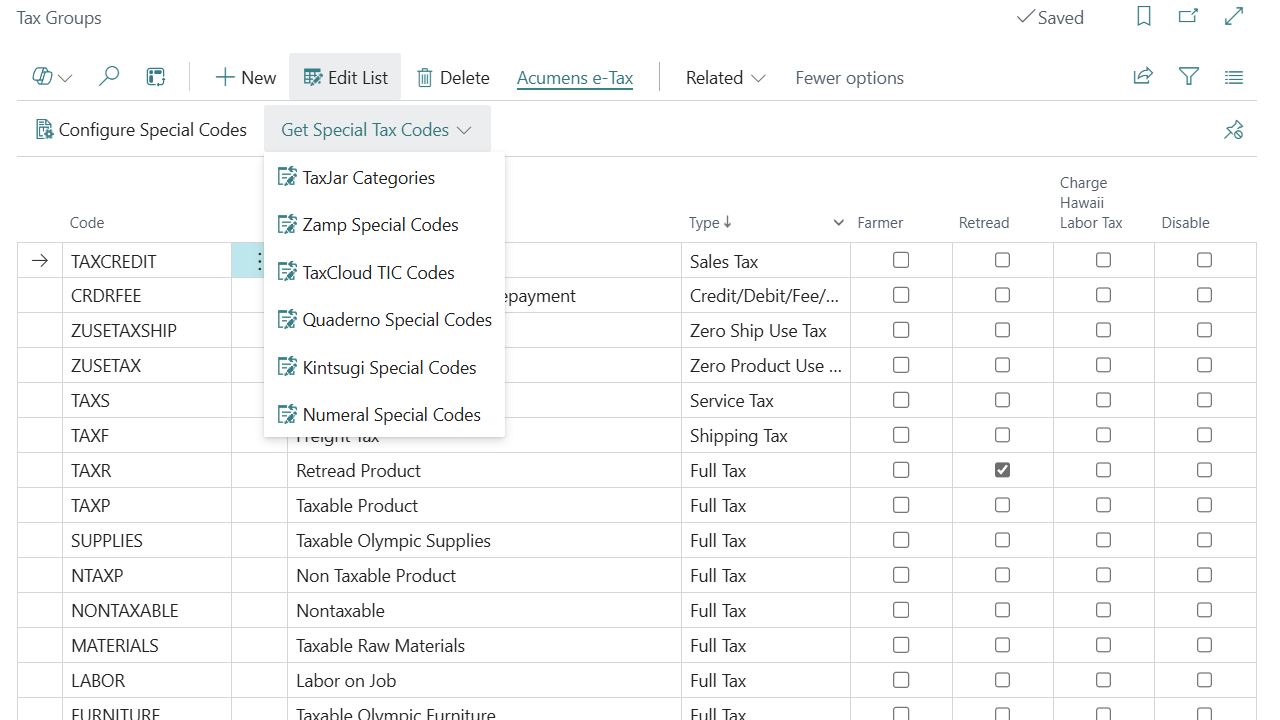1280x720 pixels.
Task: Click the share icon in toolbar
Action: pyautogui.click(x=1143, y=77)
